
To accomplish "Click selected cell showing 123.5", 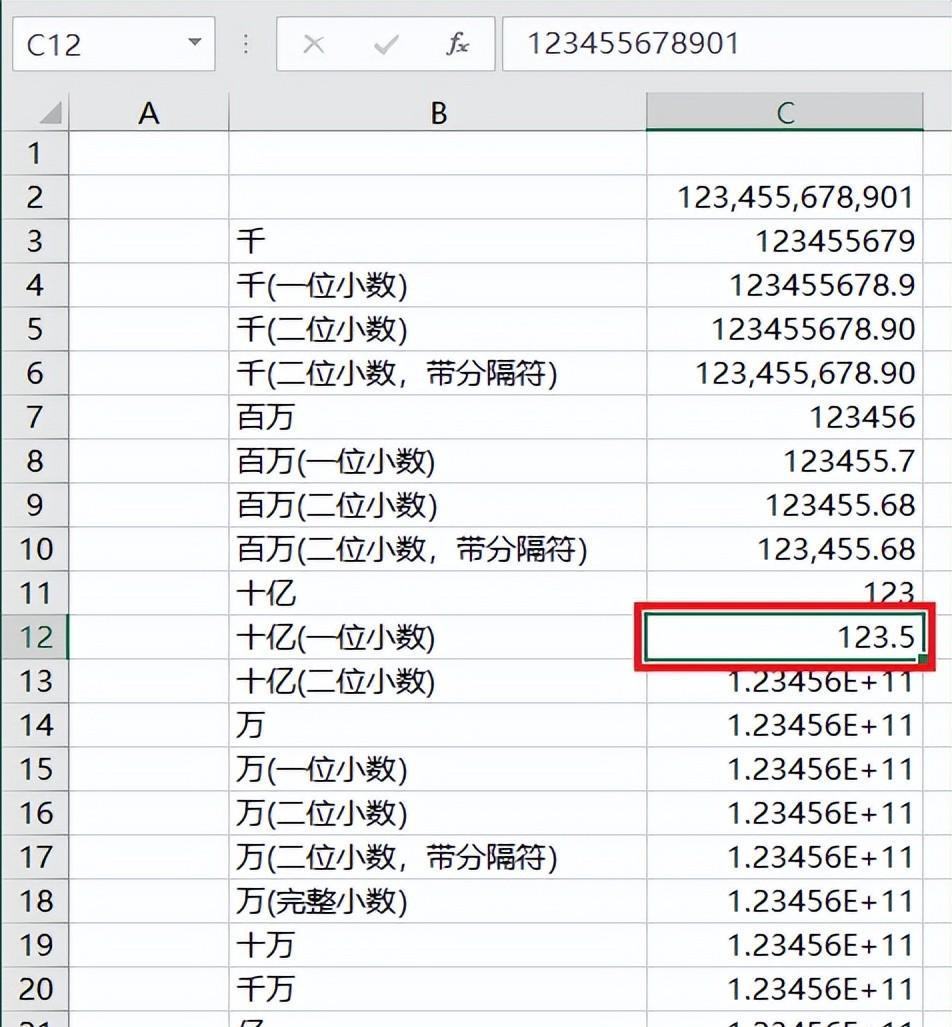I will [x=785, y=637].
